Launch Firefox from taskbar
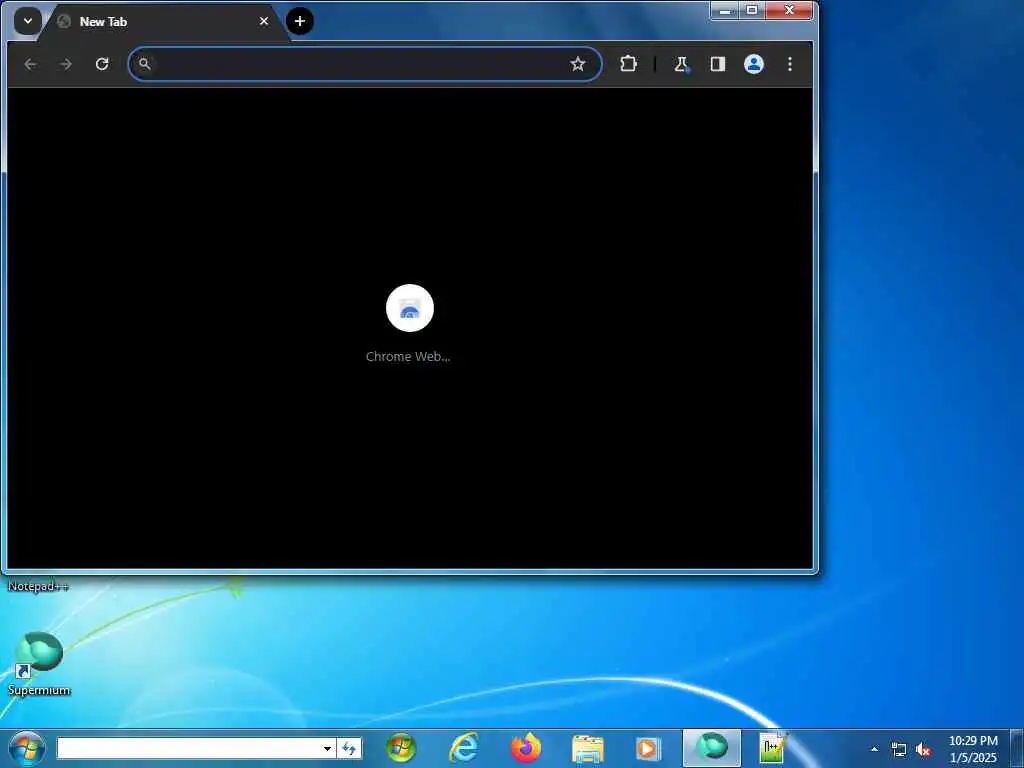 (x=526, y=748)
